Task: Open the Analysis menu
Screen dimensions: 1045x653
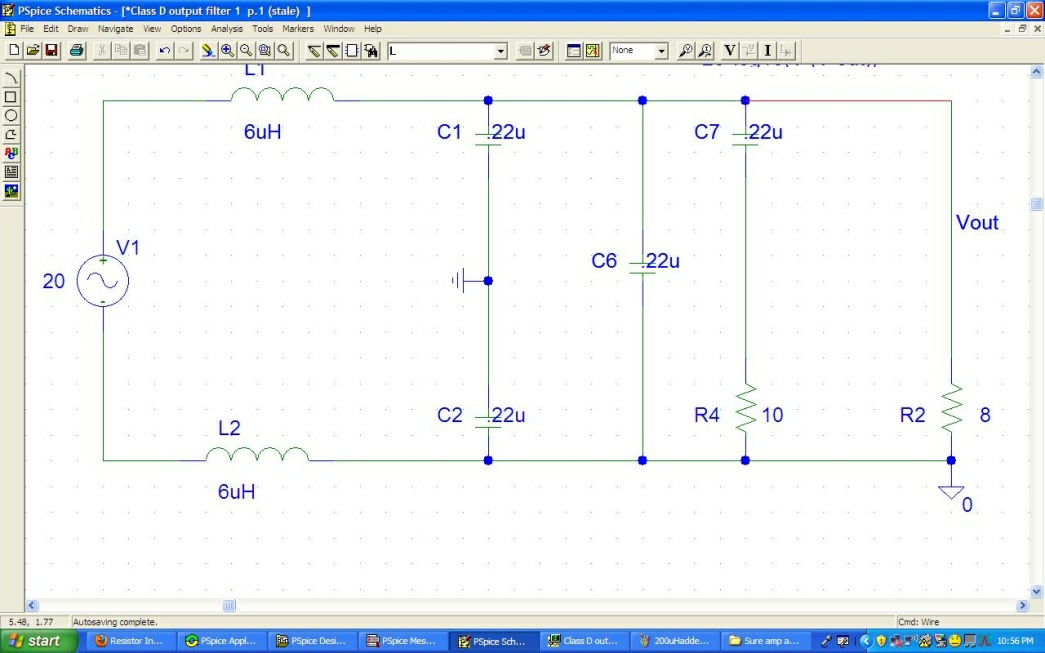Action: point(227,29)
